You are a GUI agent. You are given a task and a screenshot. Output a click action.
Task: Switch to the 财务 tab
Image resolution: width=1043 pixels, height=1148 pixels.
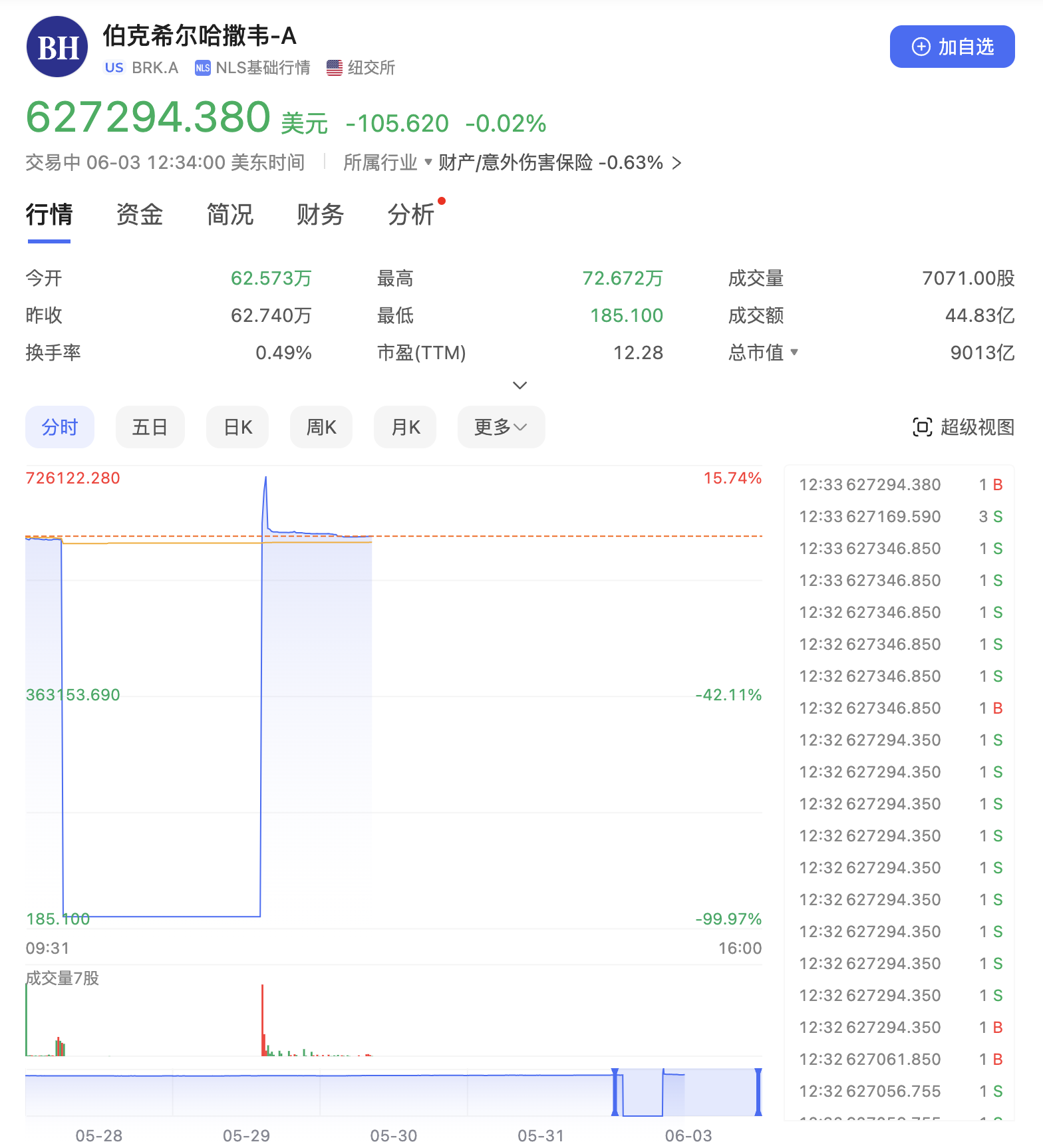(321, 215)
